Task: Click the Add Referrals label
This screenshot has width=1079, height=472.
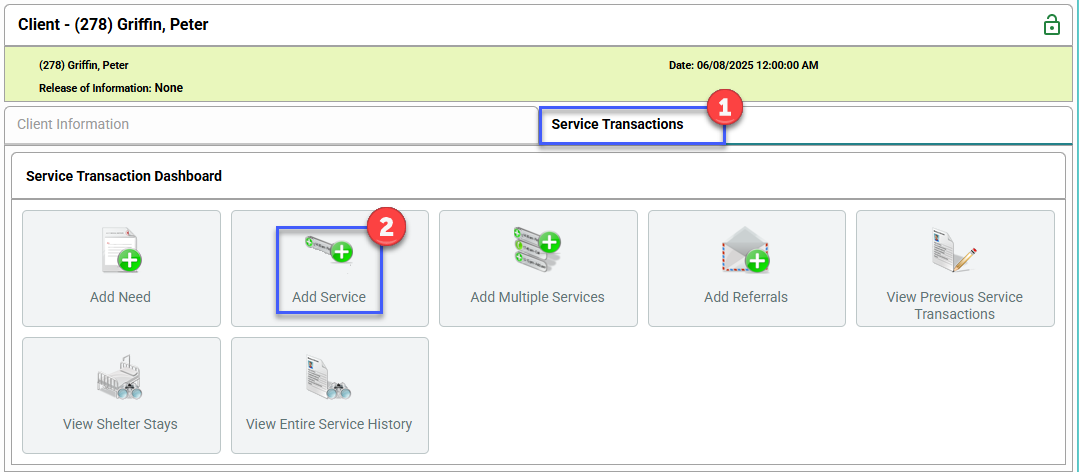Action: 746,298
